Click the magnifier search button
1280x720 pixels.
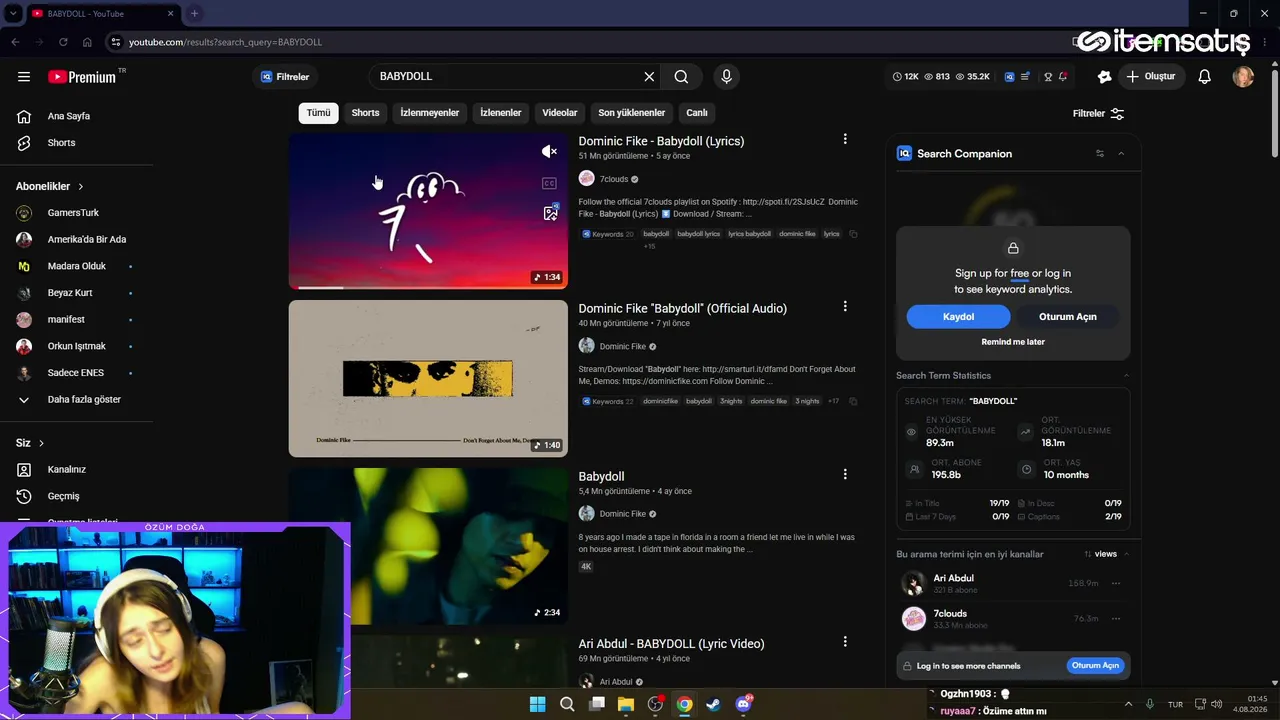[681, 77]
